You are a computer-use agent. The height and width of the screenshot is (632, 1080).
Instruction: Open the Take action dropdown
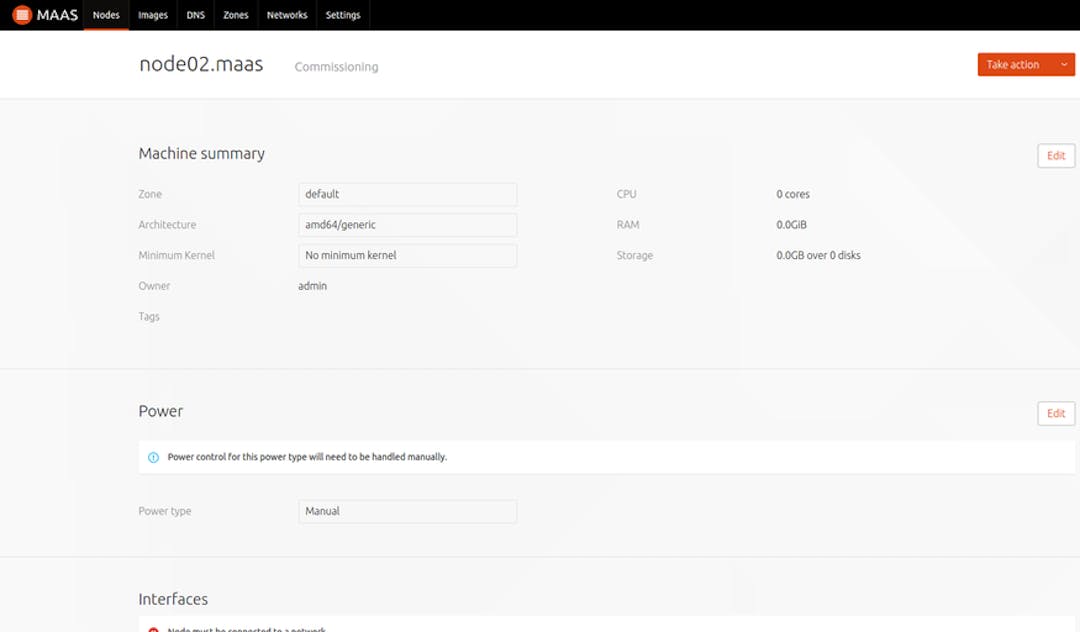pos(1025,64)
